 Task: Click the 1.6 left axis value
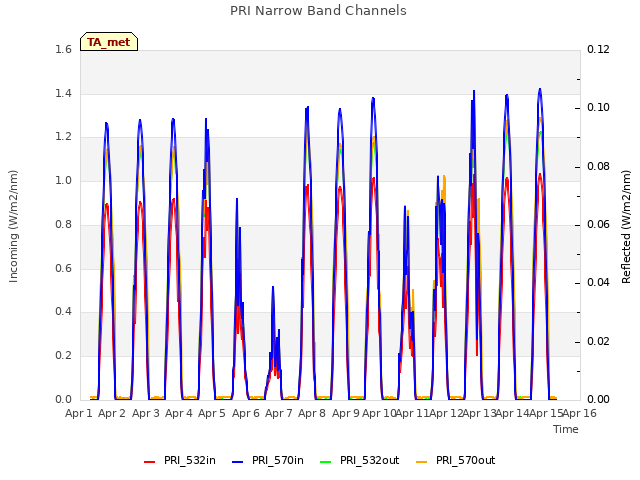click(63, 49)
